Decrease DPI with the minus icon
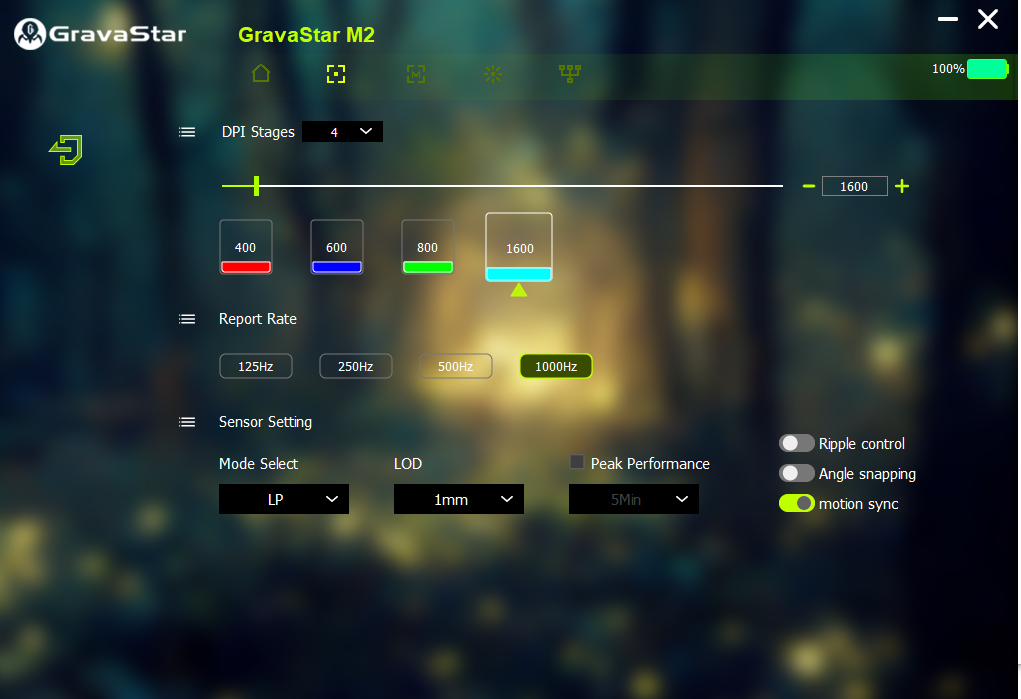1021x699 pixels. click(x=809, y=186)
